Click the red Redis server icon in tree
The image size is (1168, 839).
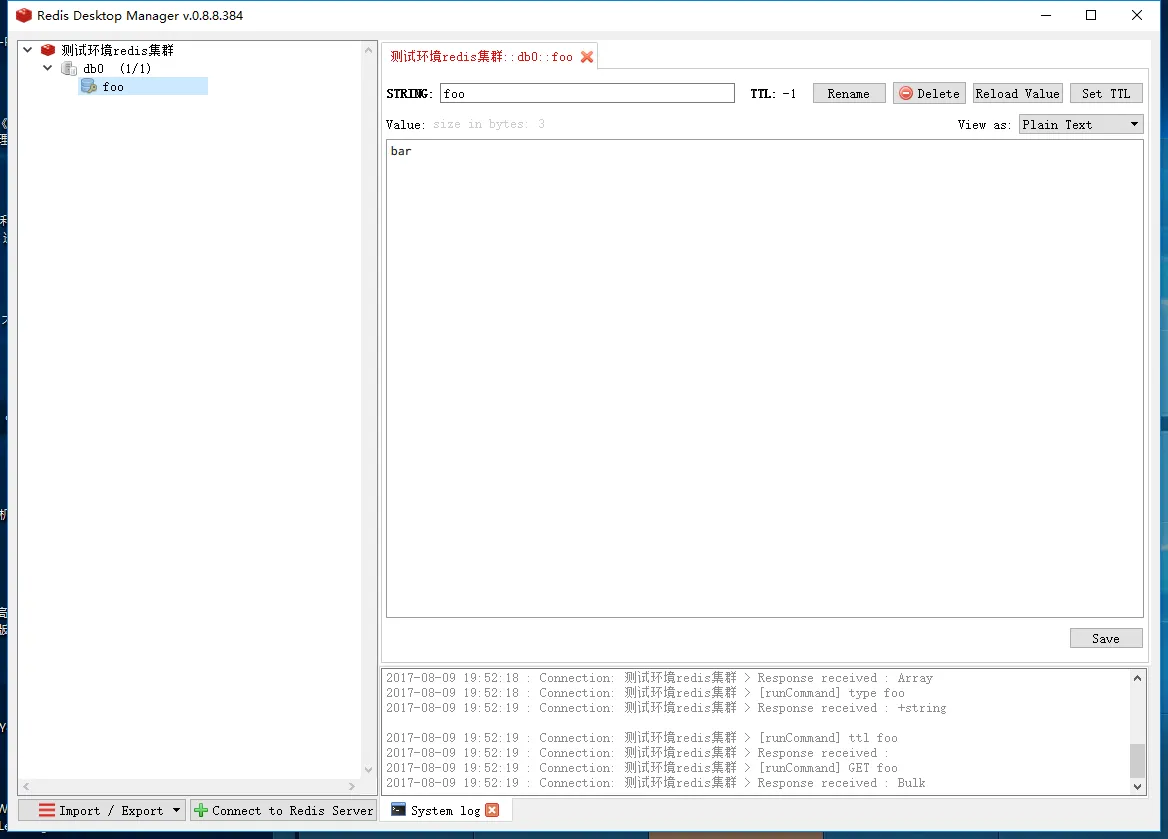pos(48,50)
